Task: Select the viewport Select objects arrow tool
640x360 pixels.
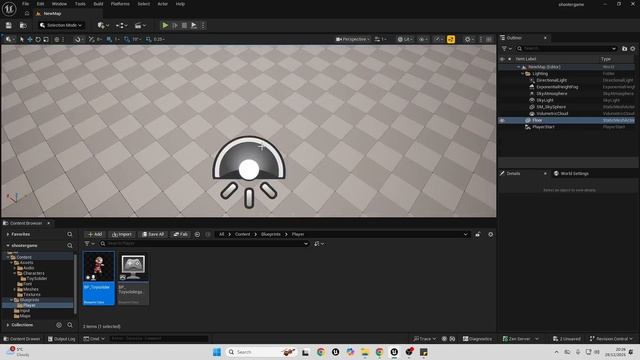Action: [x=22, y=40]
